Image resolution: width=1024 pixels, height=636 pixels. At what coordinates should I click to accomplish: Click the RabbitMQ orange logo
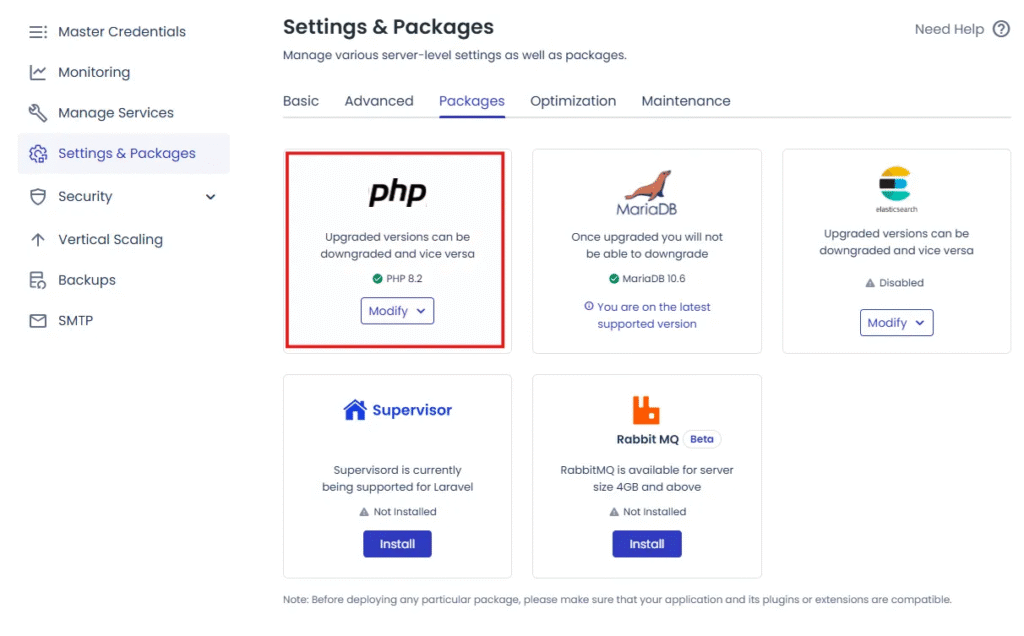(x=646, y=410)
